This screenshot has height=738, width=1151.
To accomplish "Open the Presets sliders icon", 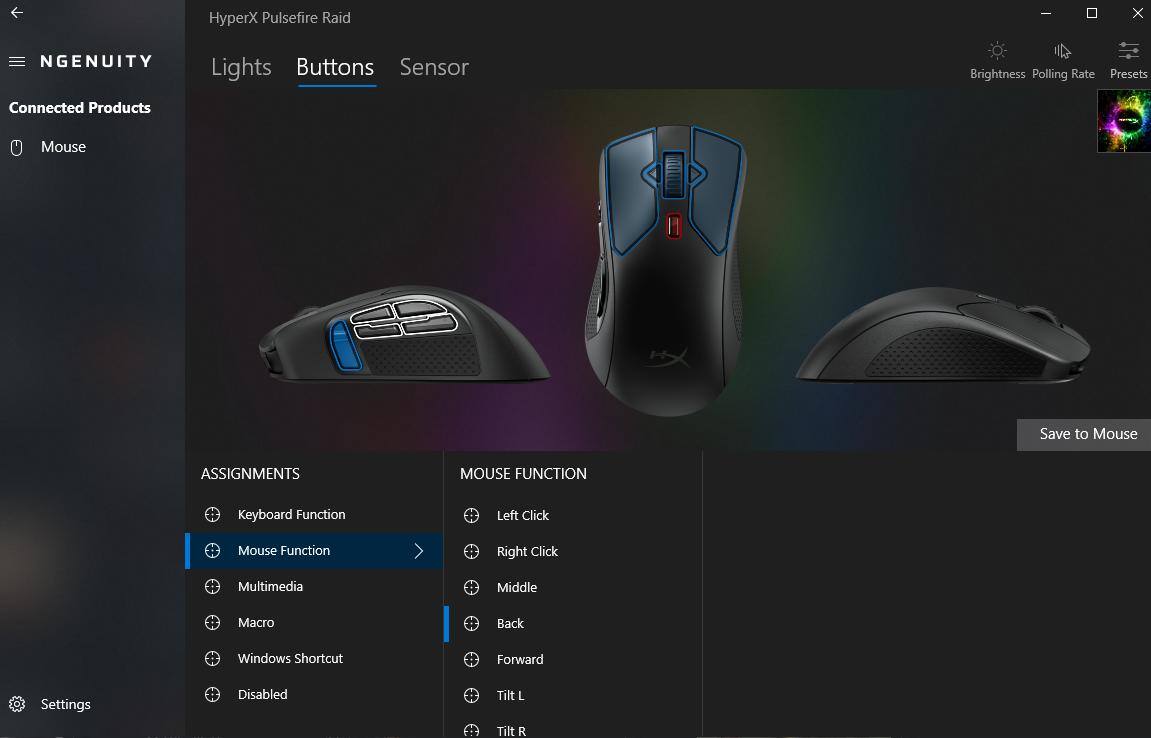I will tap(1128, 51).
